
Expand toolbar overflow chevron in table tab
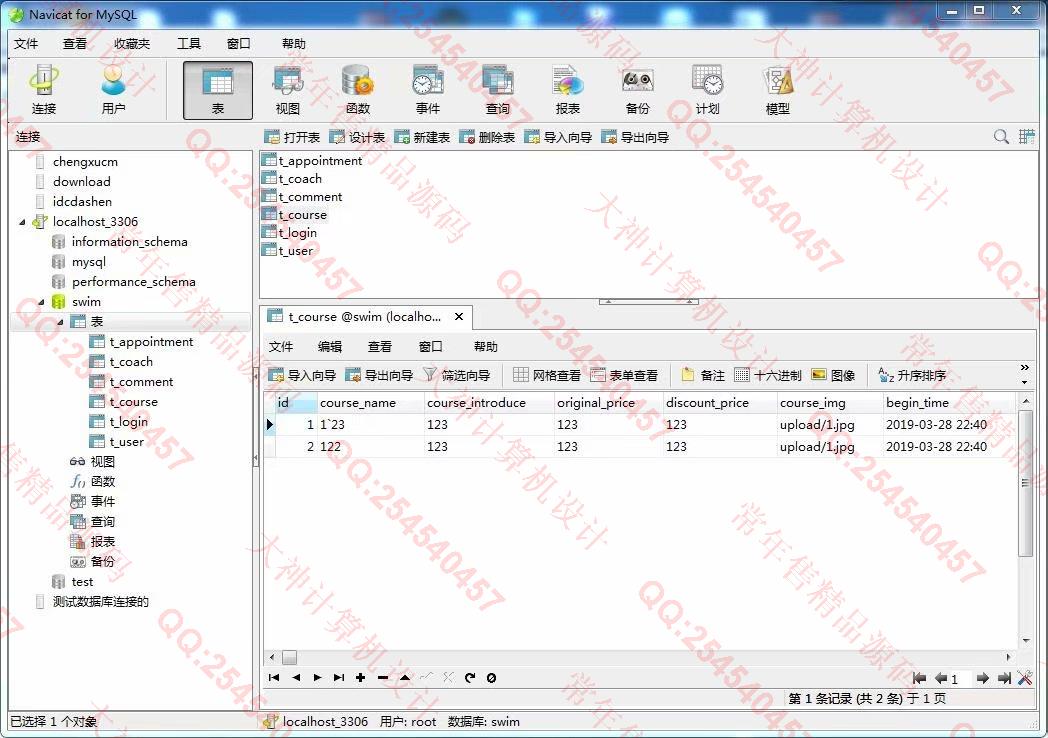pos(1024,368)
